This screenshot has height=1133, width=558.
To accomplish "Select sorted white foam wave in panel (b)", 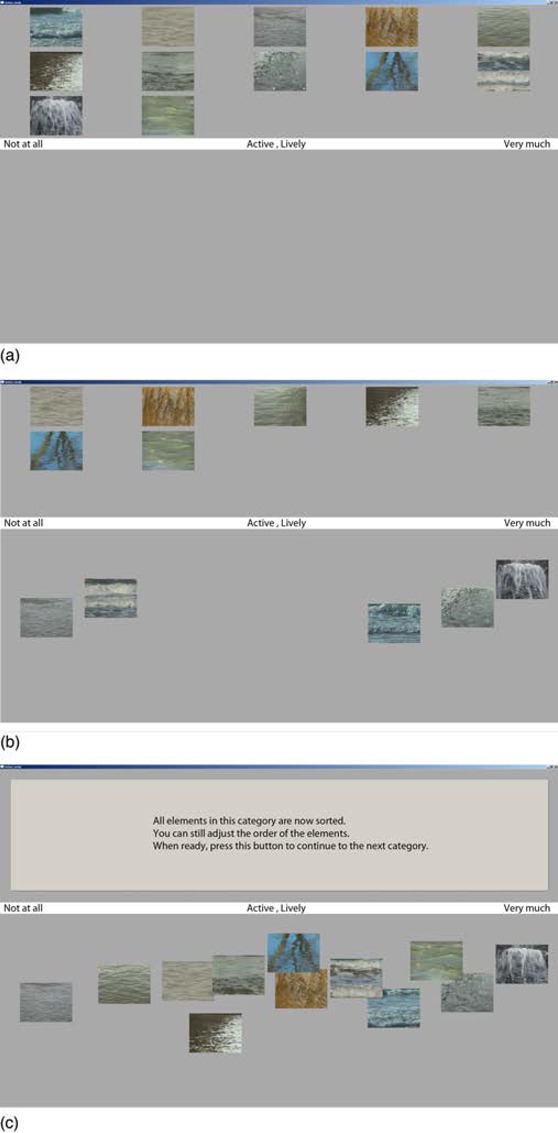I will 111,598.
